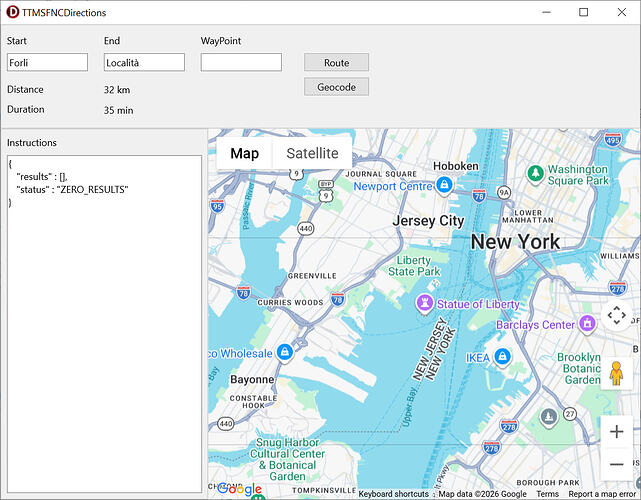Click the Bayonne label on map
The height and width of the screenshot is (500, 641).
(x=252, y=379)
